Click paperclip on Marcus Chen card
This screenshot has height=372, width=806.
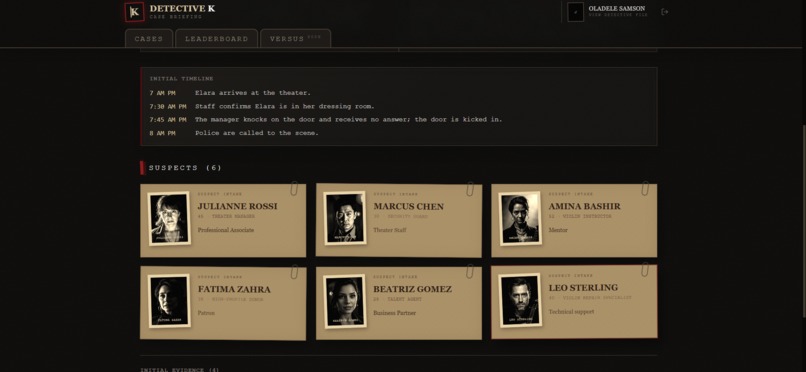coord(470,189)
